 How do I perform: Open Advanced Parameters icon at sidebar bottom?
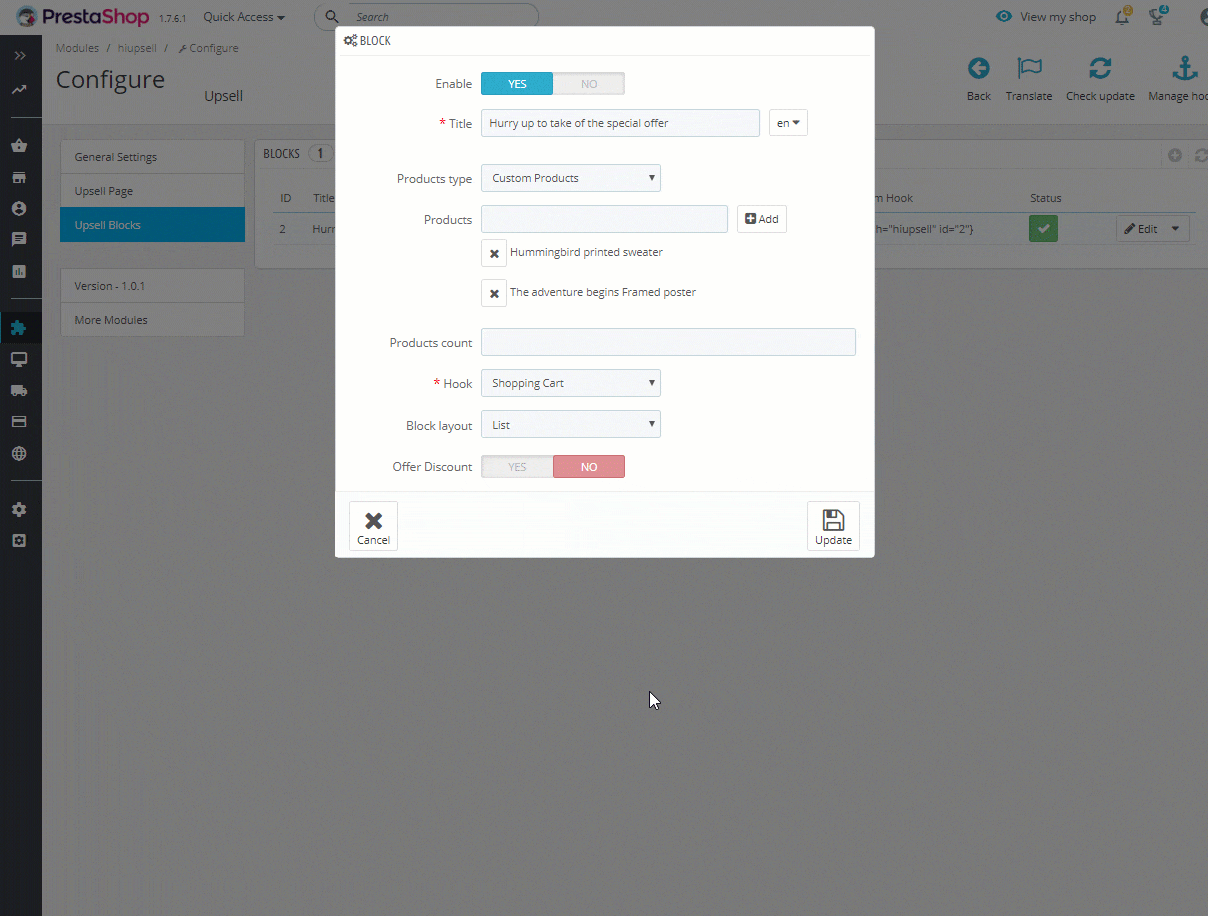coord(19,541)
